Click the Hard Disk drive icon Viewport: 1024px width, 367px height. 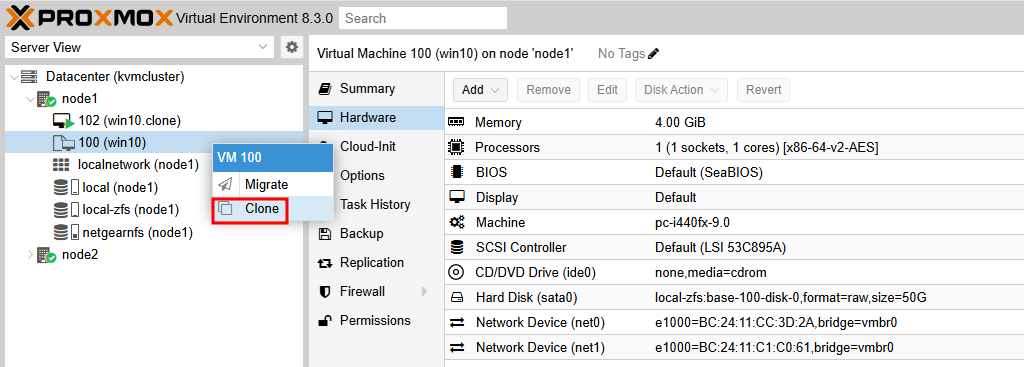pos(456,298)
